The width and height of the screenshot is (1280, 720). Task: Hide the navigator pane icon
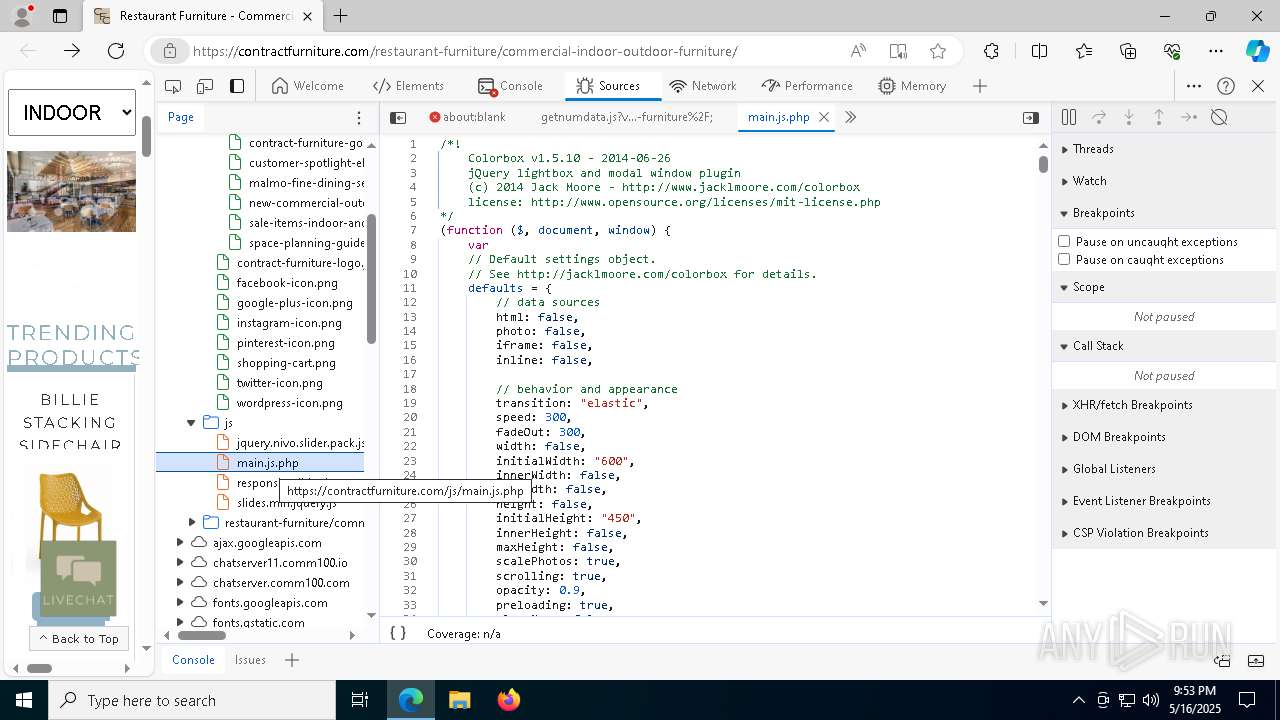click(x=398, y=117)
